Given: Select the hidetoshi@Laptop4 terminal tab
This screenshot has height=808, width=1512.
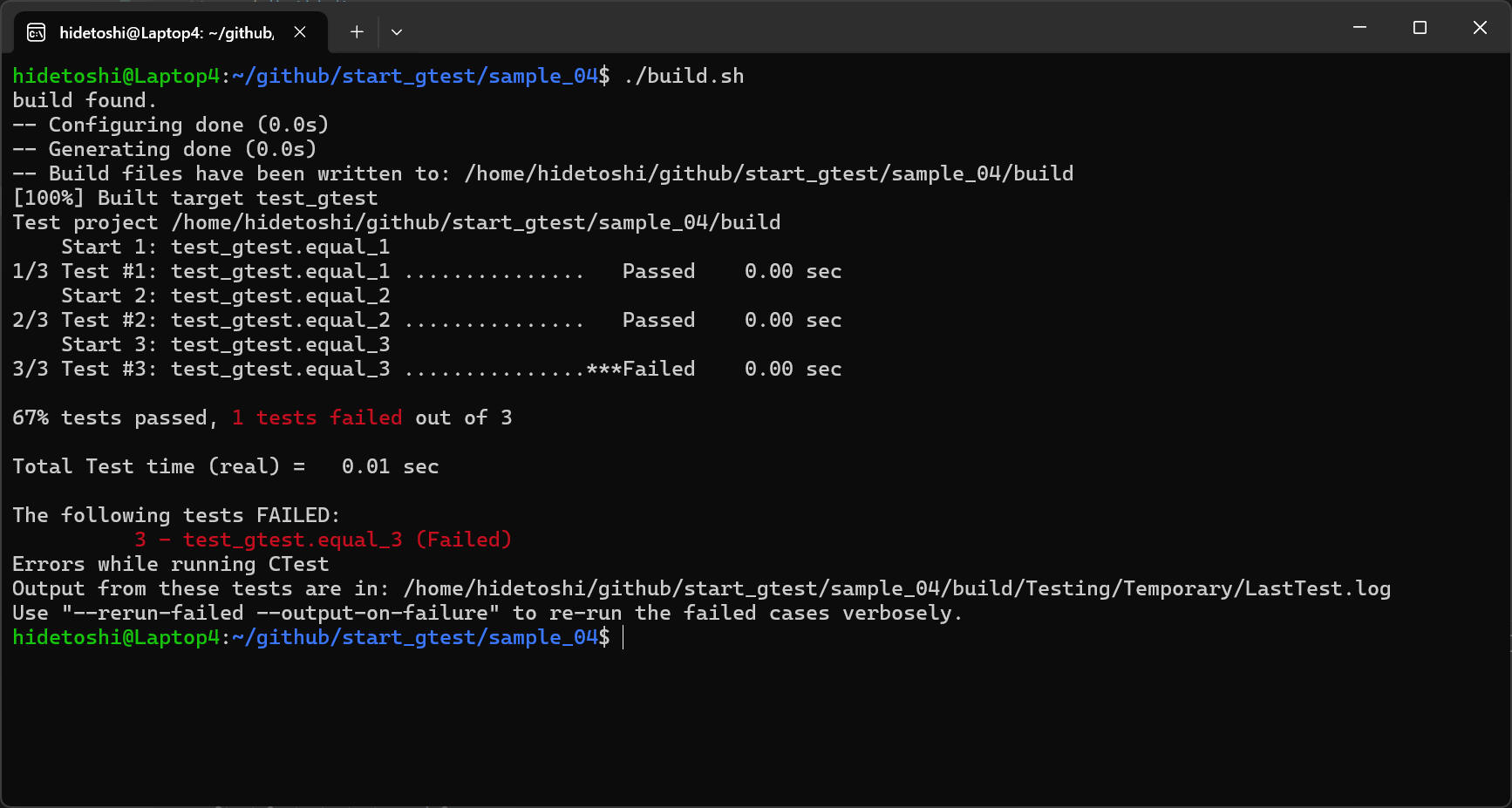Looking at the screenshot, I should click(171, 32).
